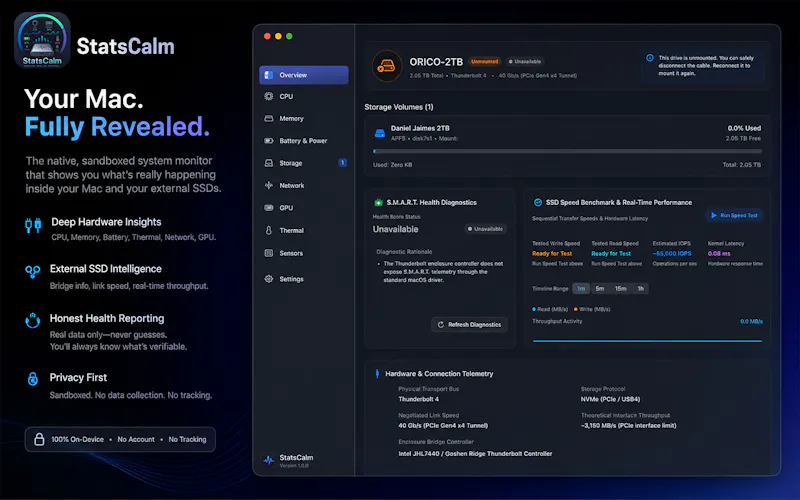Click the Storage badge showing 1
Viewport: 800px width, 500px height.
342,163
